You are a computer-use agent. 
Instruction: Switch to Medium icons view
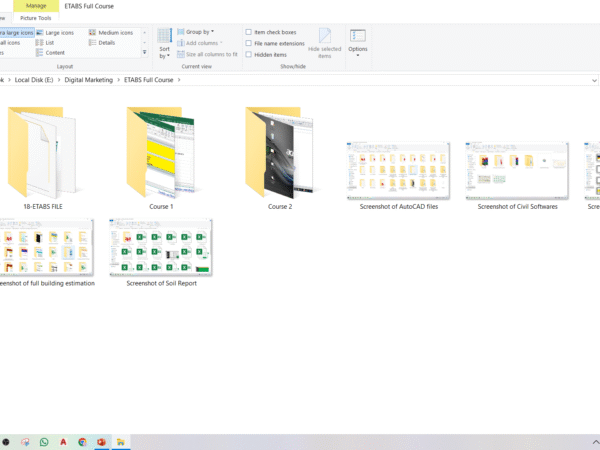tap(111, 33)
